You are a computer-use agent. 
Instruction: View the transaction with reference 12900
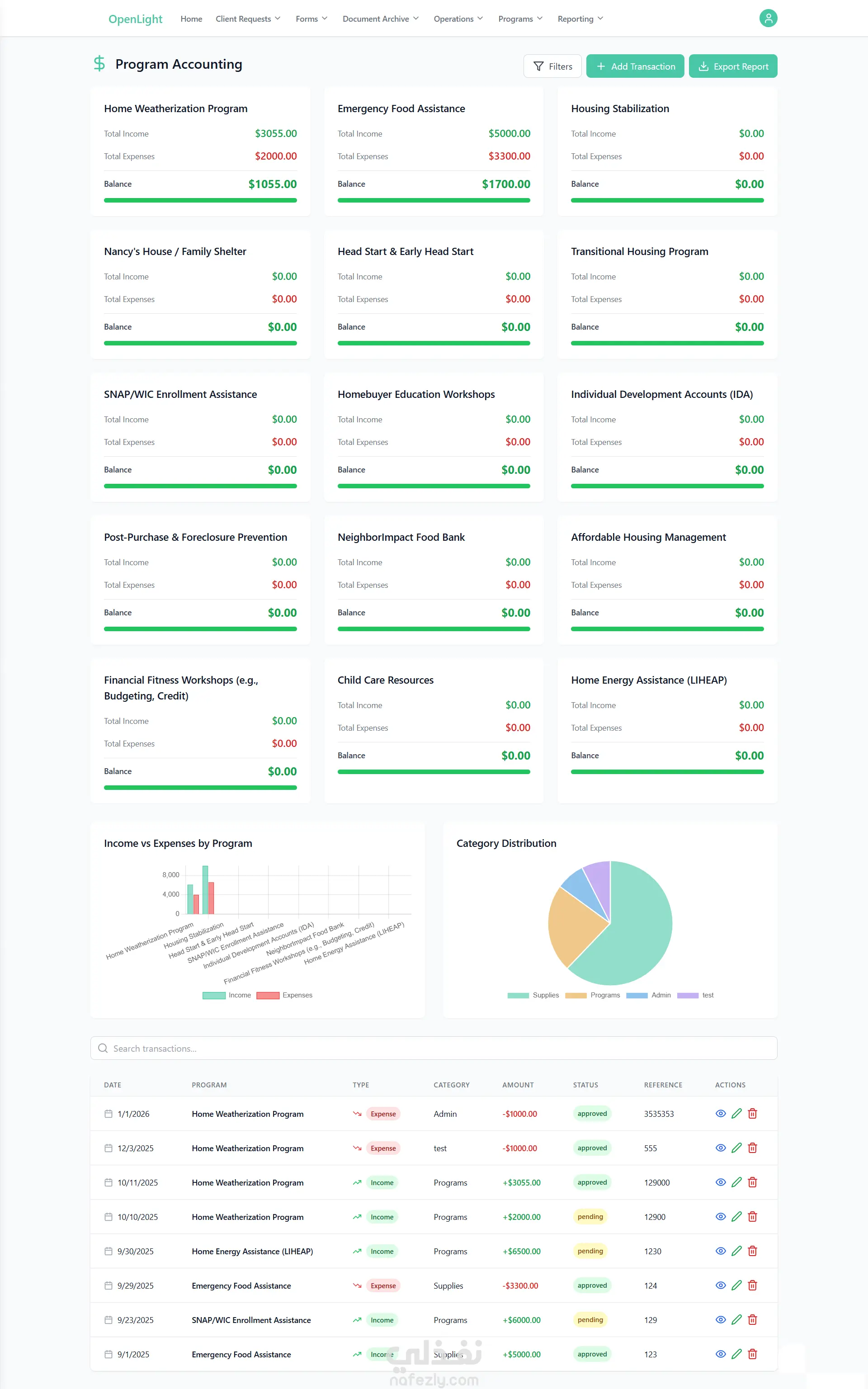(721, 1217)
